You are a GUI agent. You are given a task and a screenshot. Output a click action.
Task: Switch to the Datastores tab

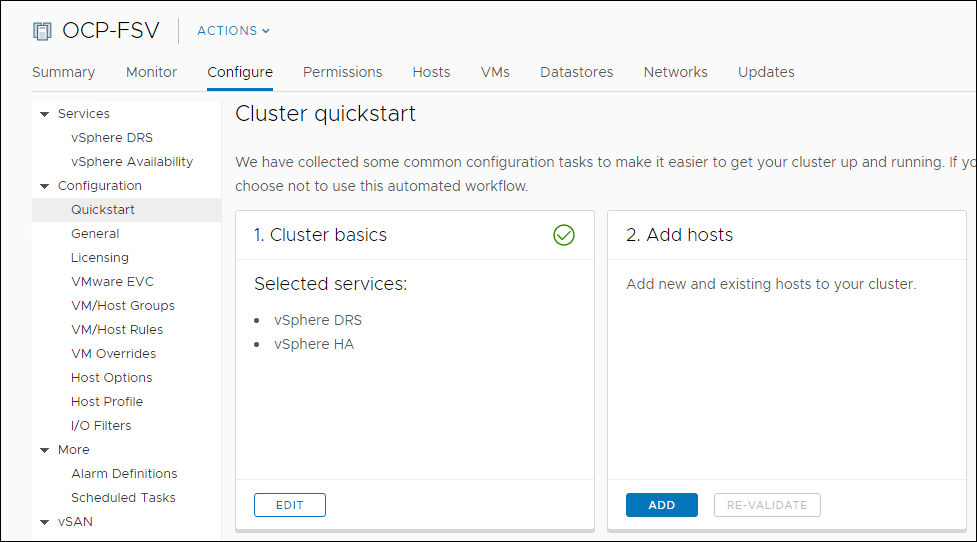tap(576, 72)
